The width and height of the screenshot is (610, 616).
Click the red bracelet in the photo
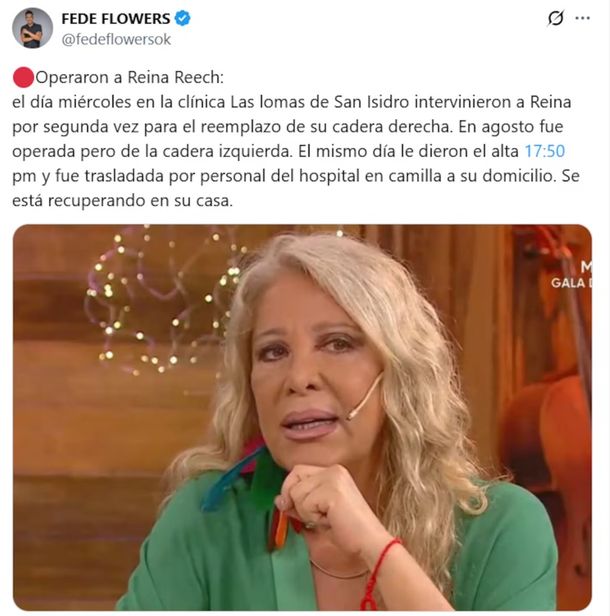(x=376, y=574)
